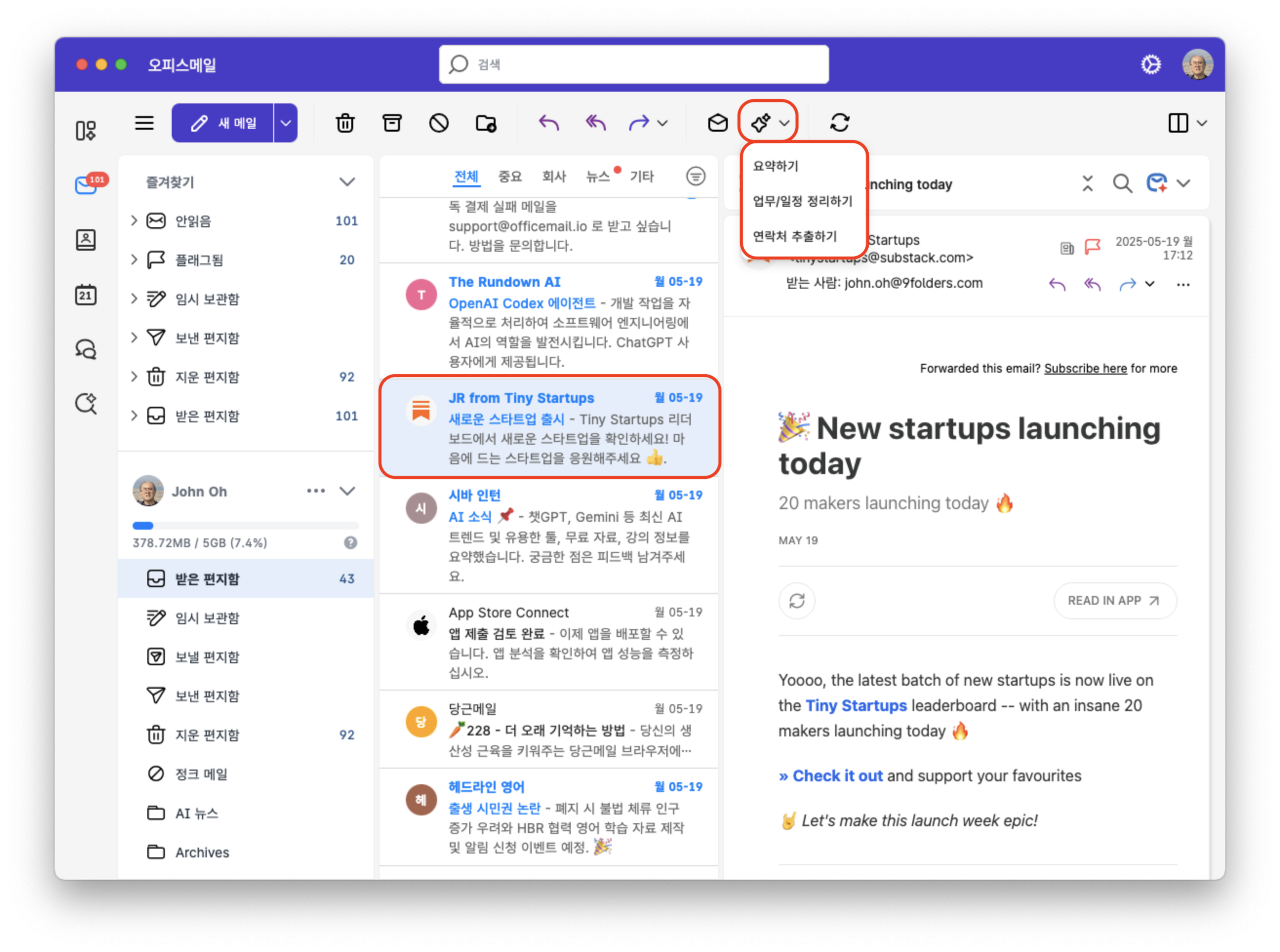Switch to the 전체 tab
Screen dimensions: 1280x952
click(466, 177)
